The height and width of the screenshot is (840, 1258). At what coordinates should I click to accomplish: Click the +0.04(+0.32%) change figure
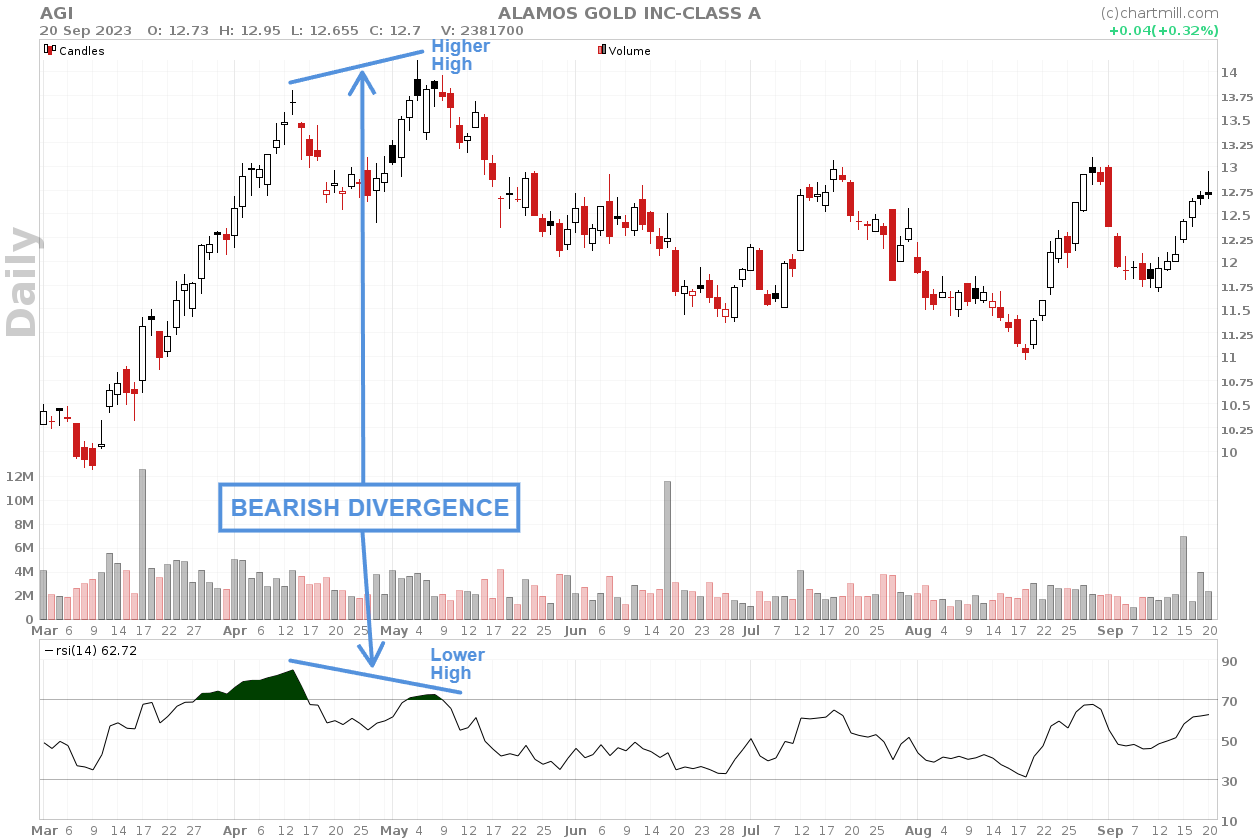tap(1163, 31)
